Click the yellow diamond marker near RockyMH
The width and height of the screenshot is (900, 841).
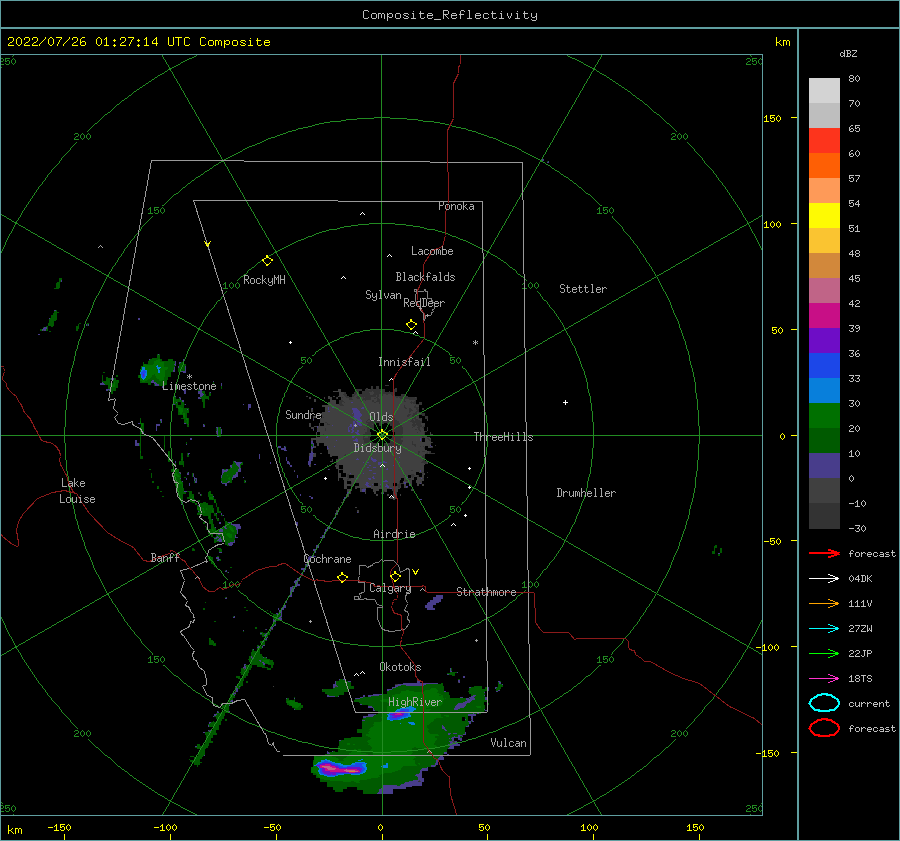pyautogui.click(x=267, y=261)
